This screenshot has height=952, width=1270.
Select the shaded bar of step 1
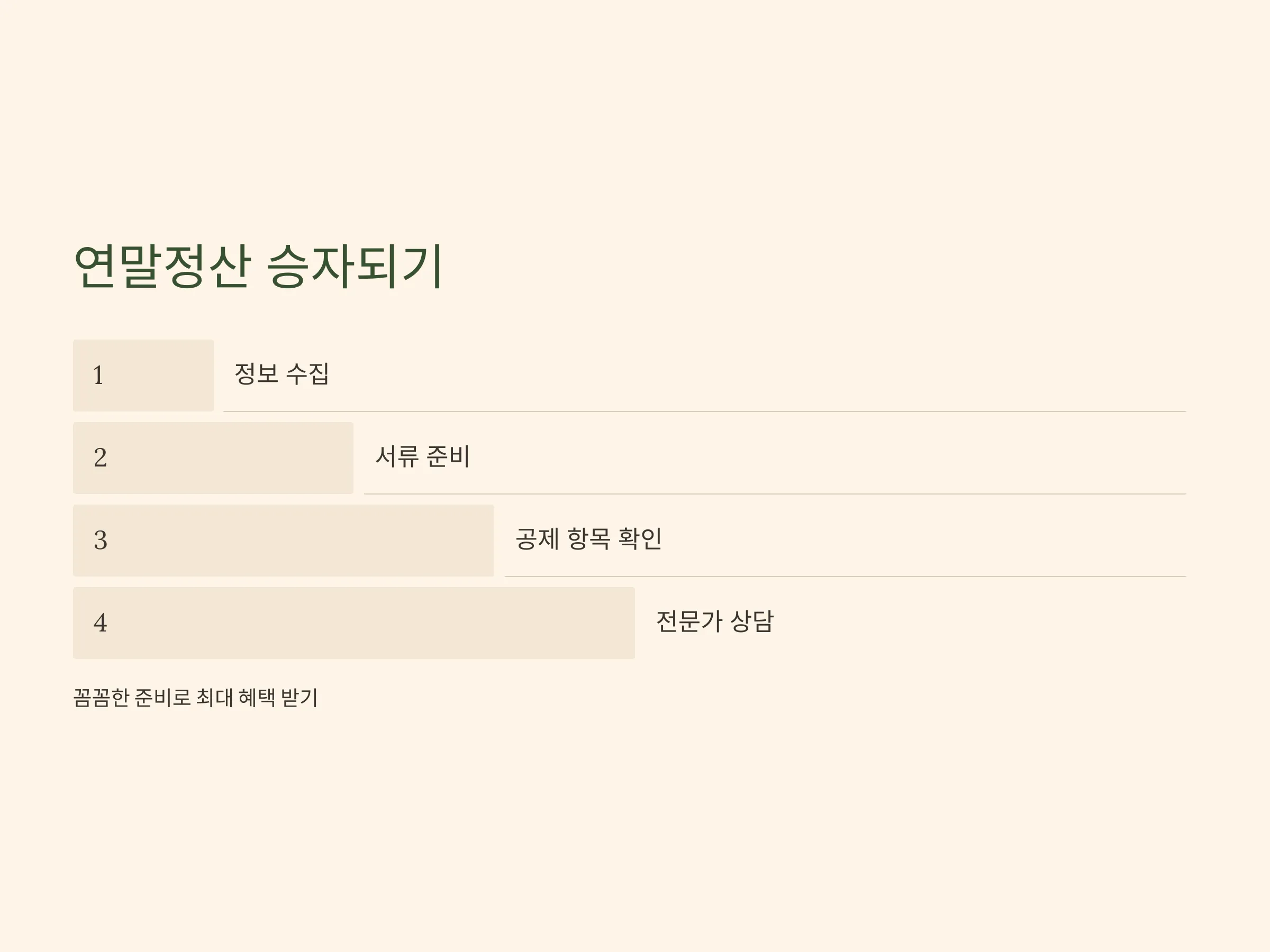point(143,376)
